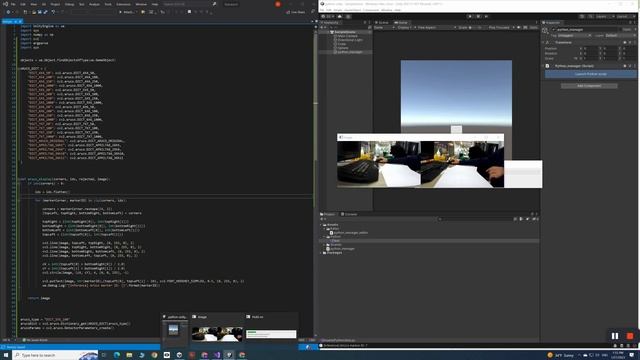Open the GameObject menu in Unity
The width and height of the screenshot is (640, 360).
pos(353,10)
